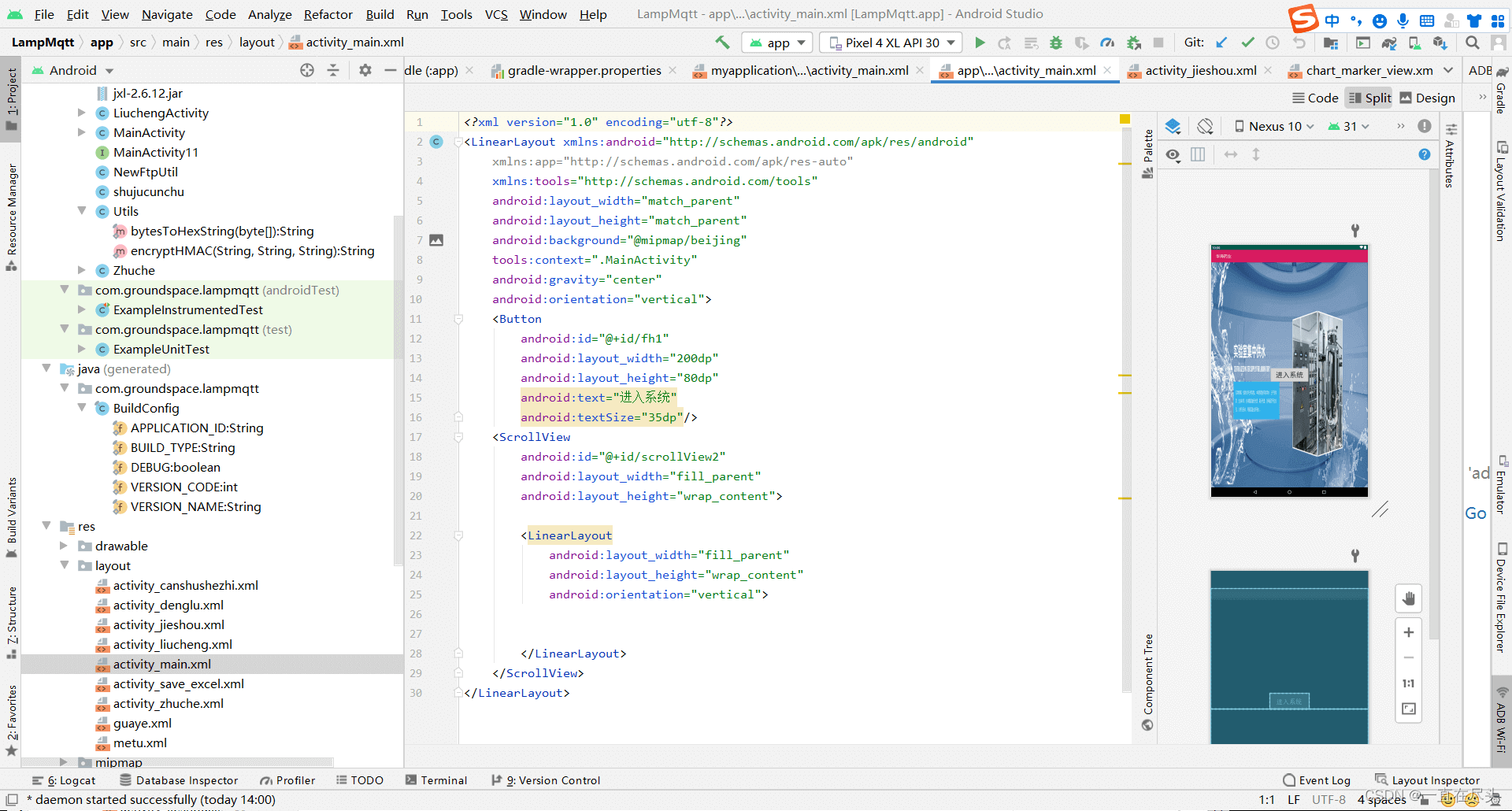Open the Database Inspector window
The width and height of the screenshot is (1512, 811).
179,780
